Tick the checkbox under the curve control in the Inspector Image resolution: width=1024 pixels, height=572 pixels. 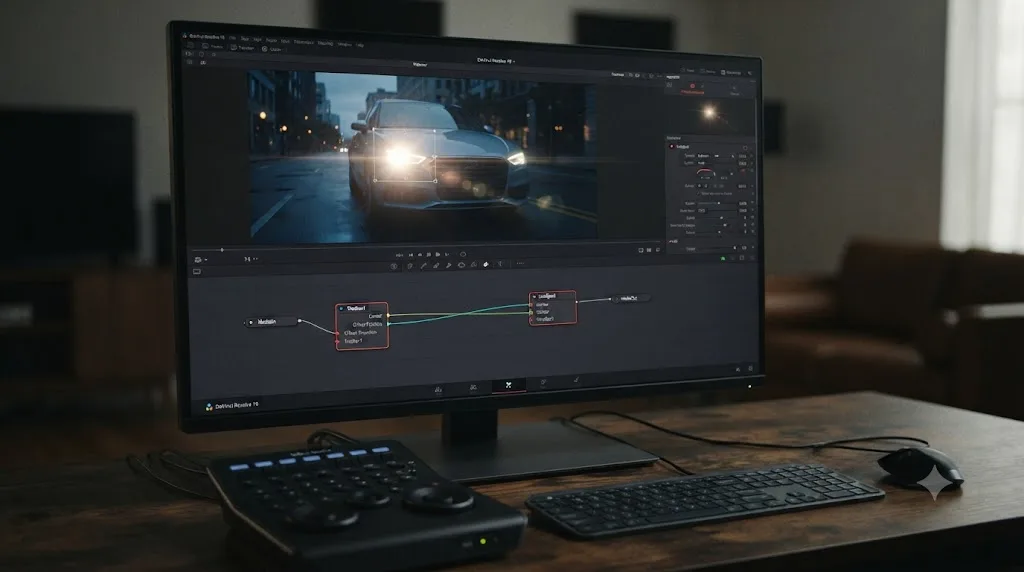pyautogui.click(x=697, y=194)
